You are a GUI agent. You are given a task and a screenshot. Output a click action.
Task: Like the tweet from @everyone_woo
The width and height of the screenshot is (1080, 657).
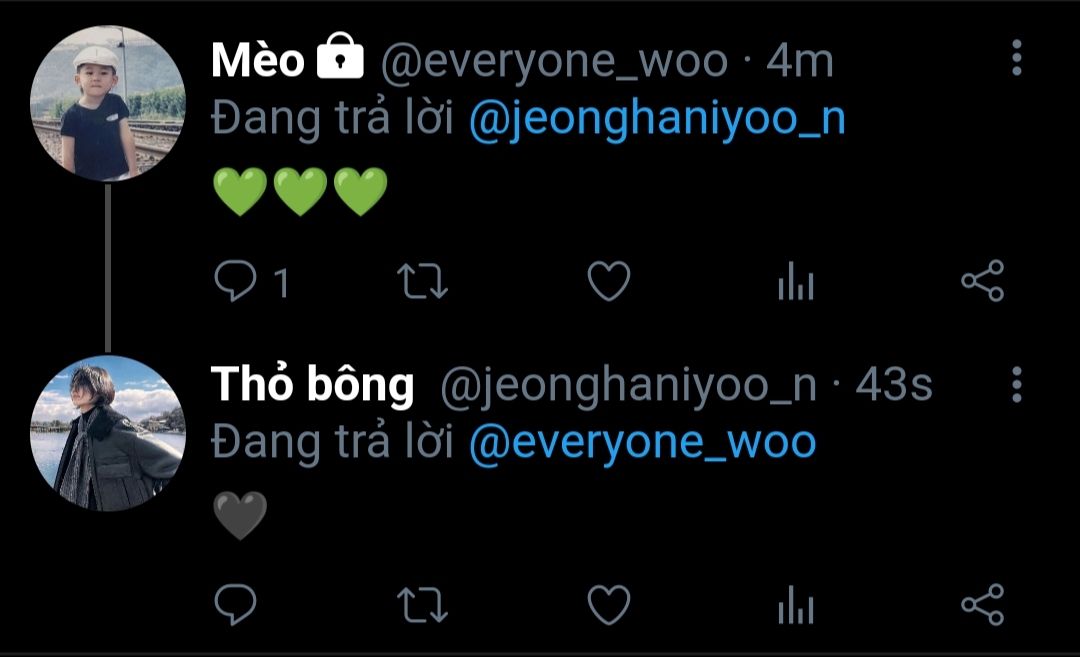pos(609,281)
